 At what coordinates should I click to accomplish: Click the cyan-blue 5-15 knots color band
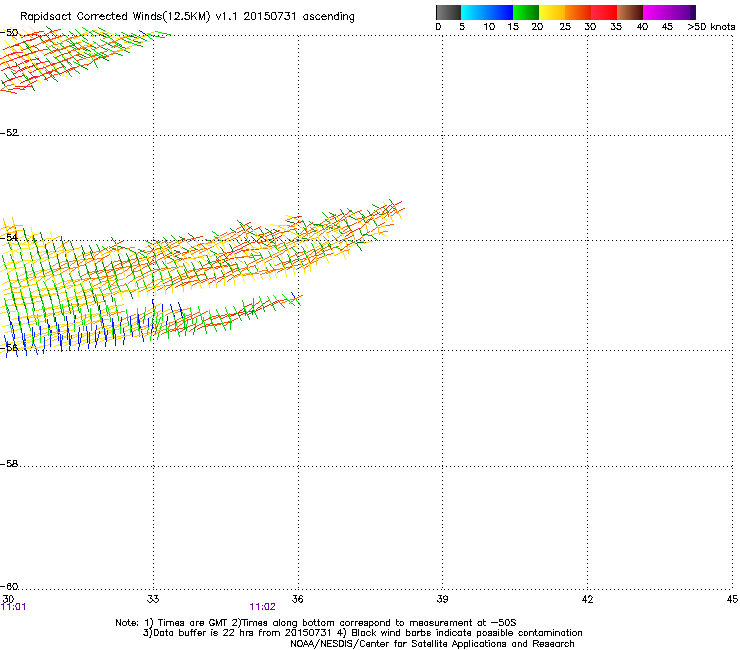click(x=487, y=12)
